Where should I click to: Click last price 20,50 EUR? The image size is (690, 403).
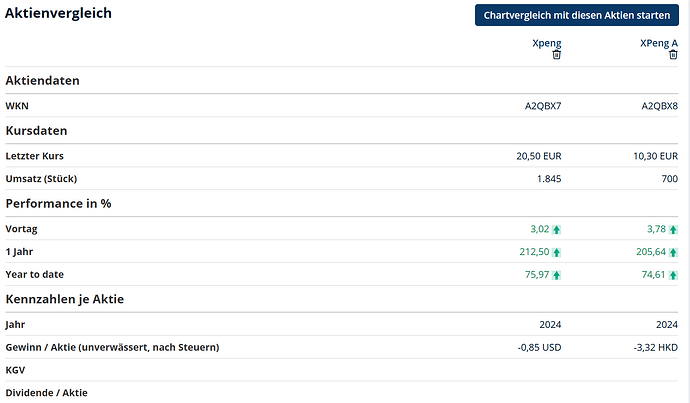tap(538, 156)
